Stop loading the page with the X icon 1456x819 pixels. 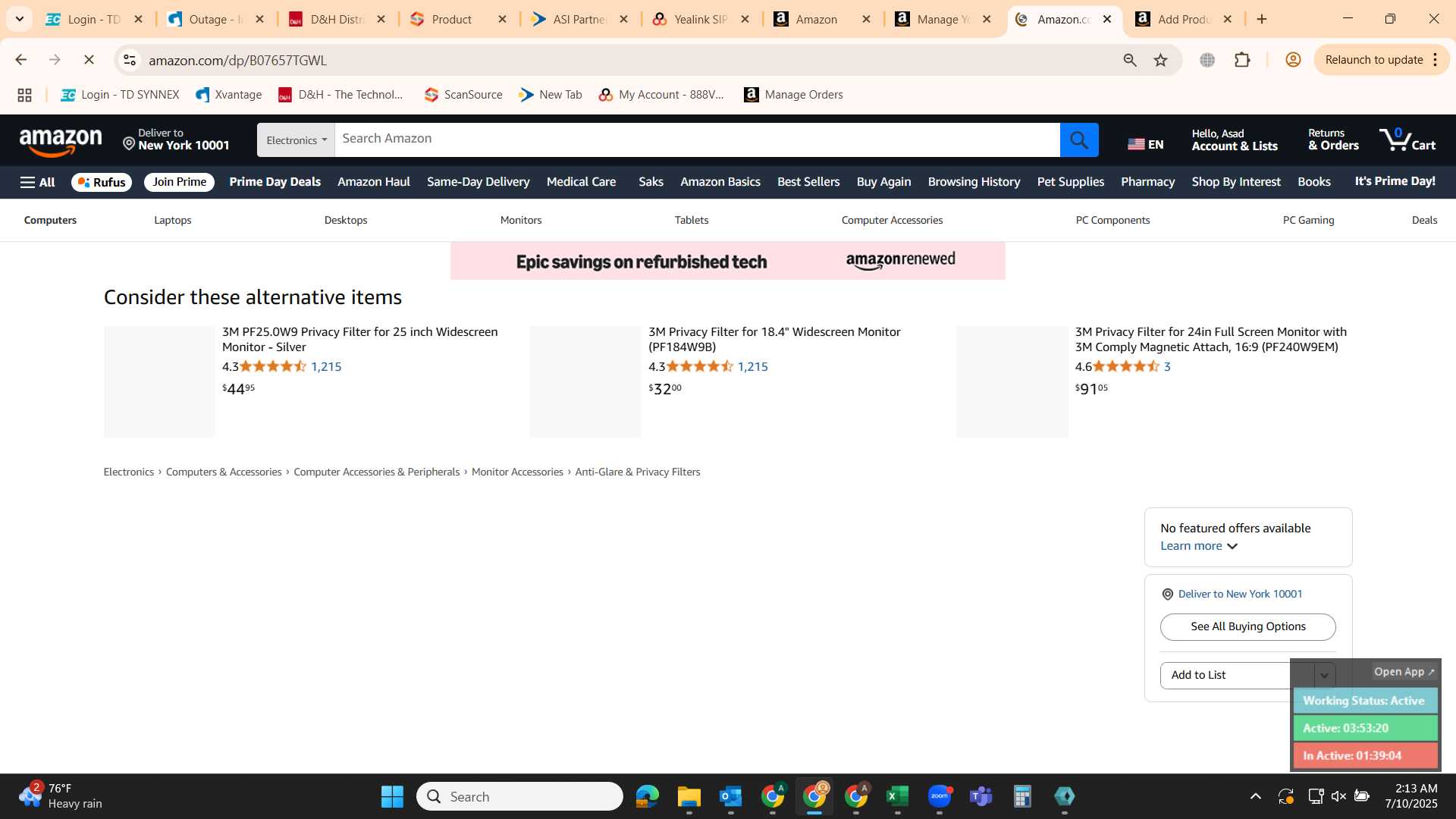tap(89, 60)
